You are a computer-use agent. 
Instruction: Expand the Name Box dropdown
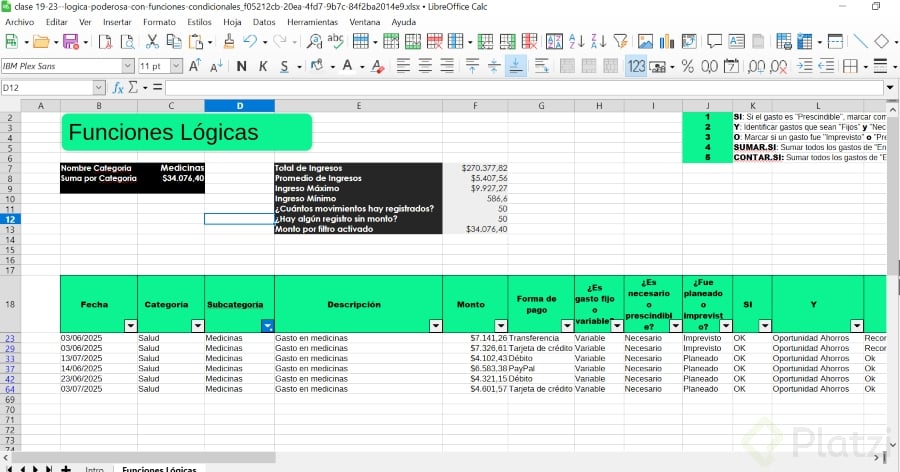click(99, 88)
